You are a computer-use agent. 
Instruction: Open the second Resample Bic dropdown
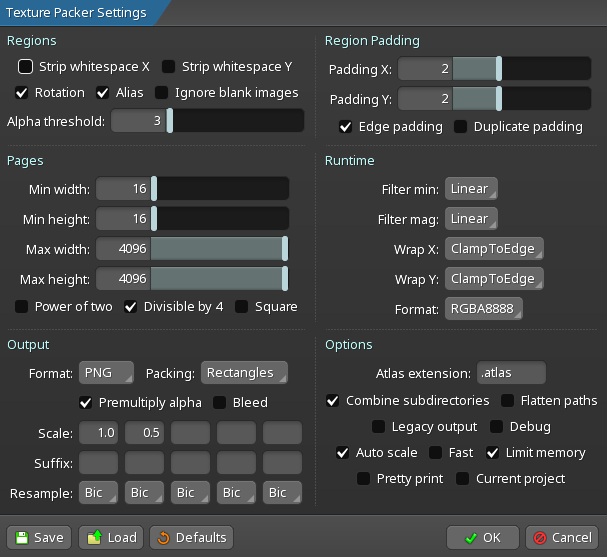144,492
